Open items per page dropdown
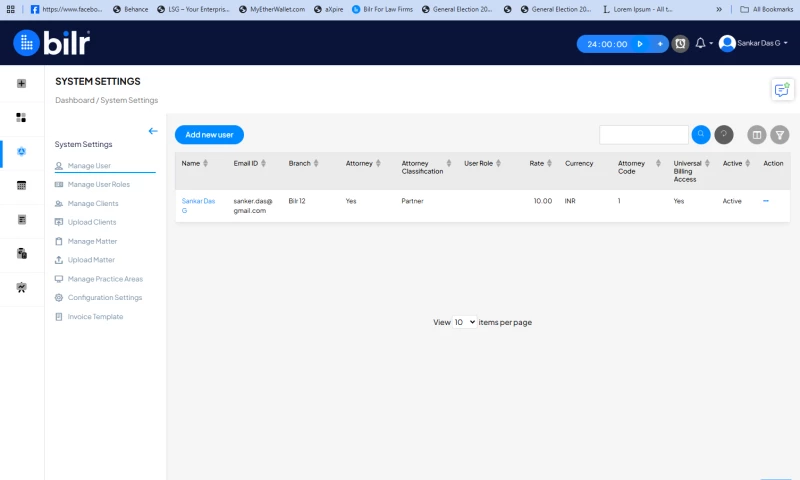 coord(464,322)
